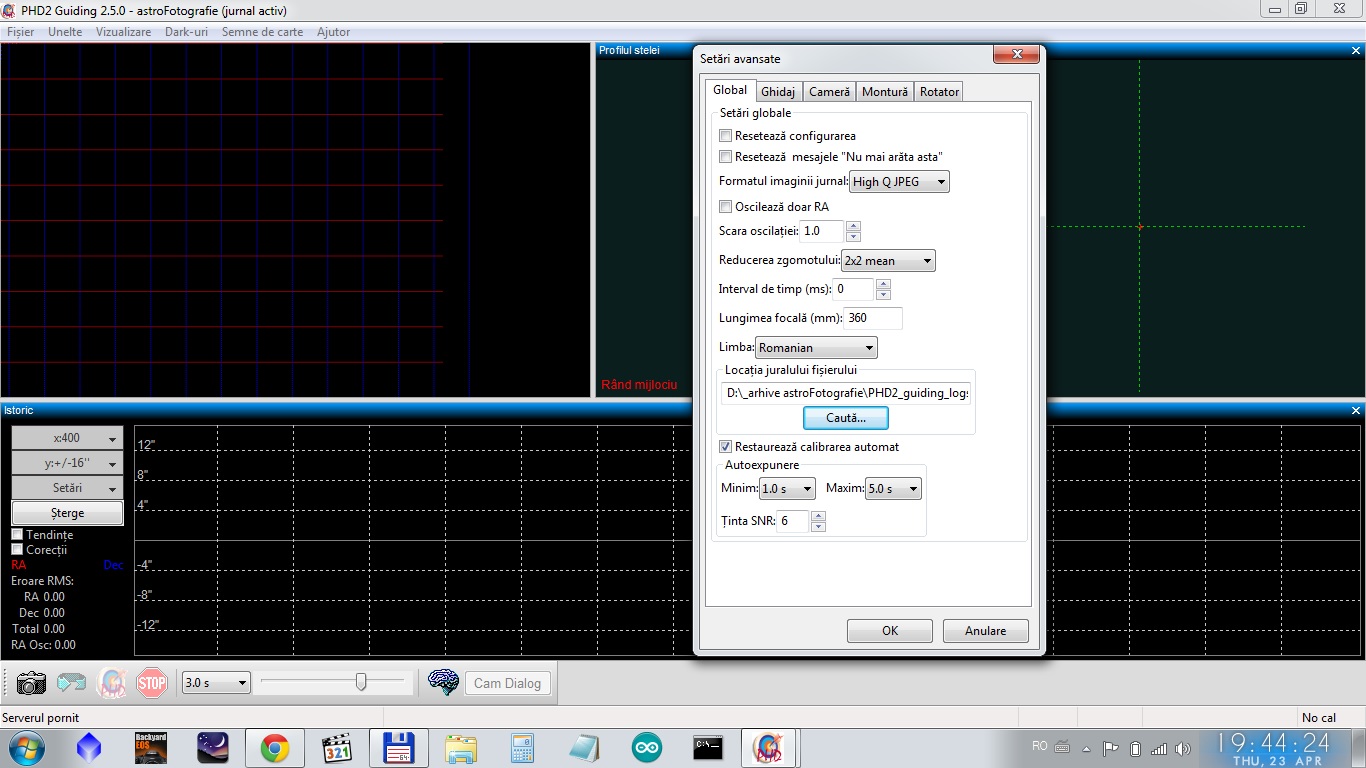This screenshot has height=768, width=1366.
Task: Switch to the Cameră tab
Action: tap(829, 92)
